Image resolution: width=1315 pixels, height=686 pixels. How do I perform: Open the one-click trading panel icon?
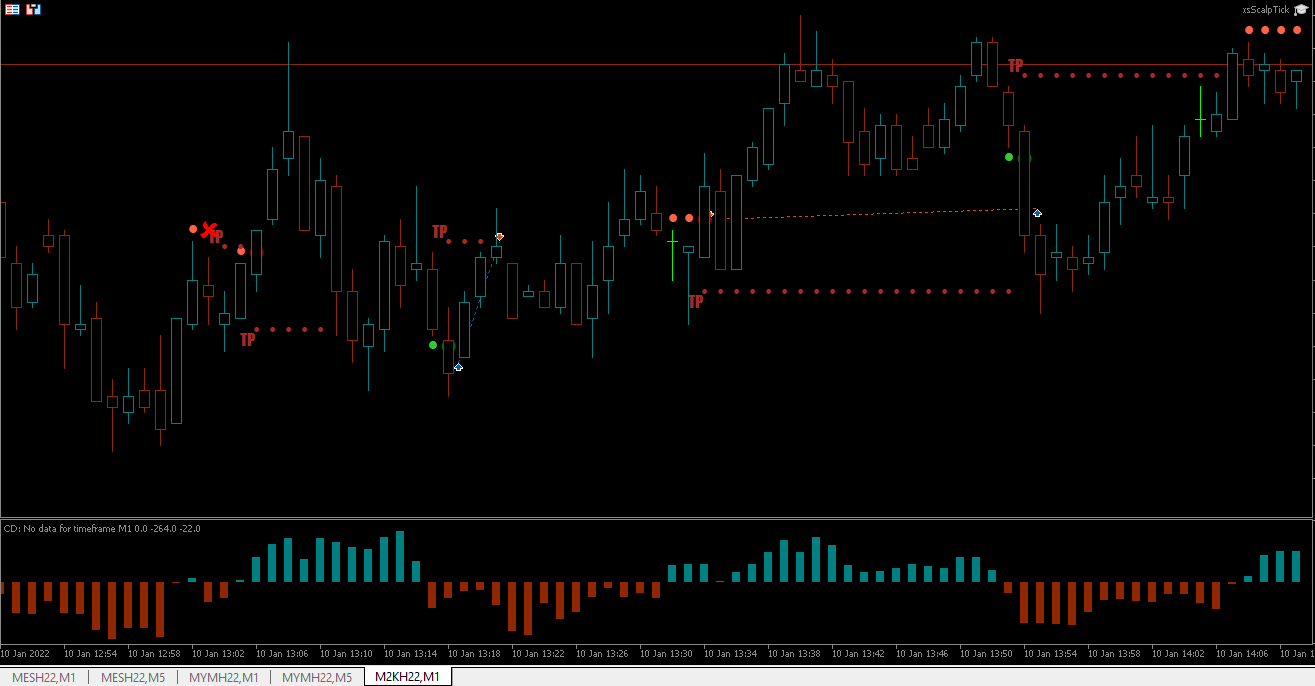click(13, 9)
